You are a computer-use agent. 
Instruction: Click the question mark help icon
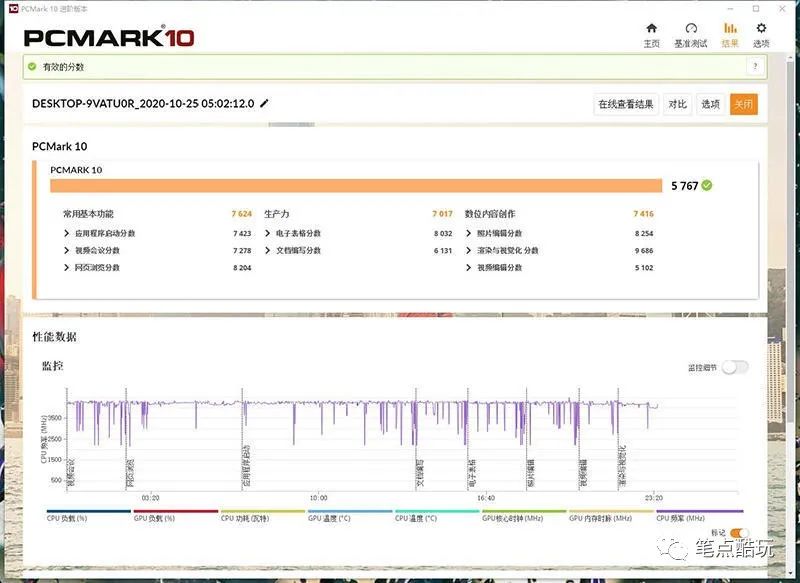(756, 66)
